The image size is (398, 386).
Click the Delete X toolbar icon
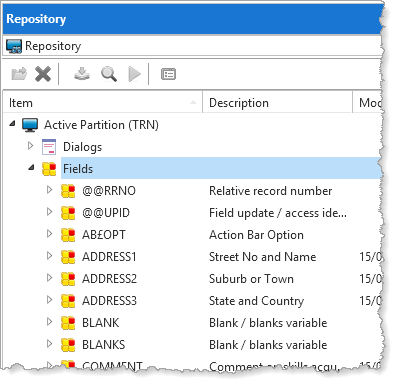point(43,74)
